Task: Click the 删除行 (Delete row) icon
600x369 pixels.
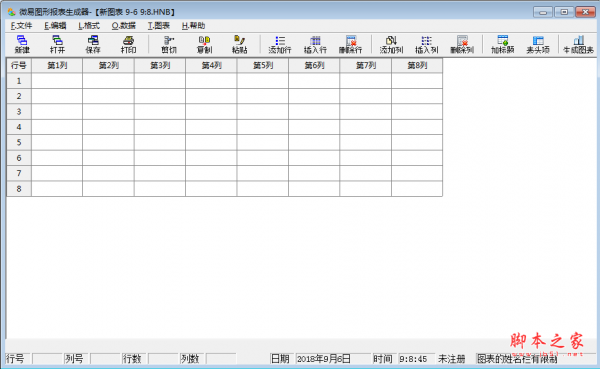Action: click(x=351, y=44)
